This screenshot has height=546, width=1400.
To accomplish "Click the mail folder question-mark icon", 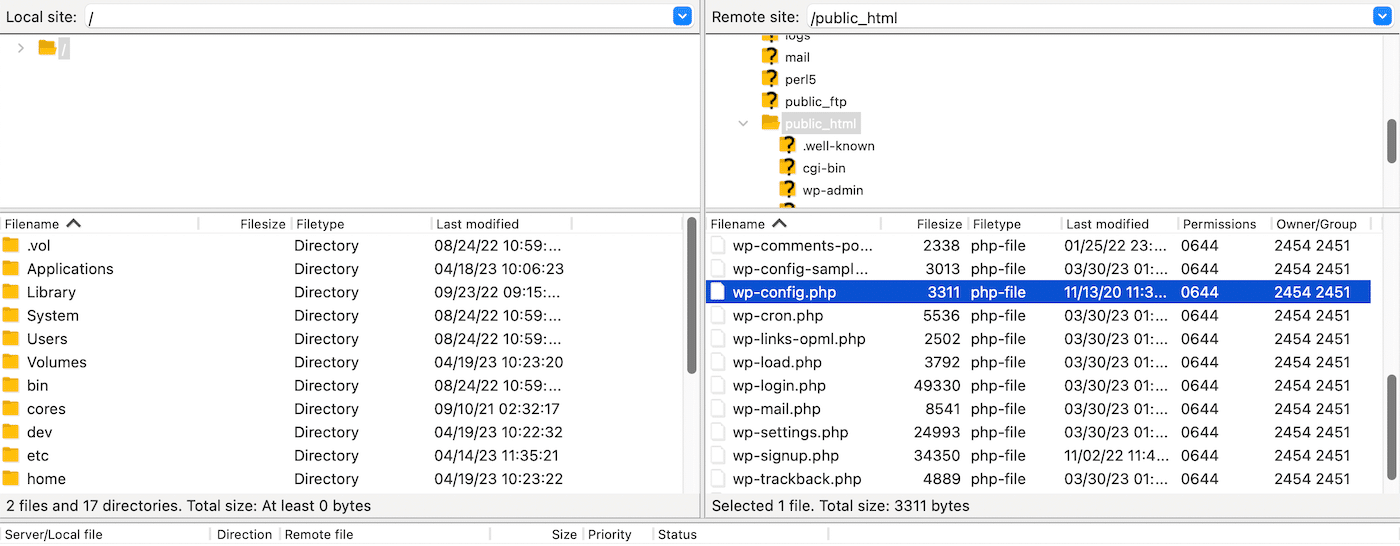I will pos(770,57).
